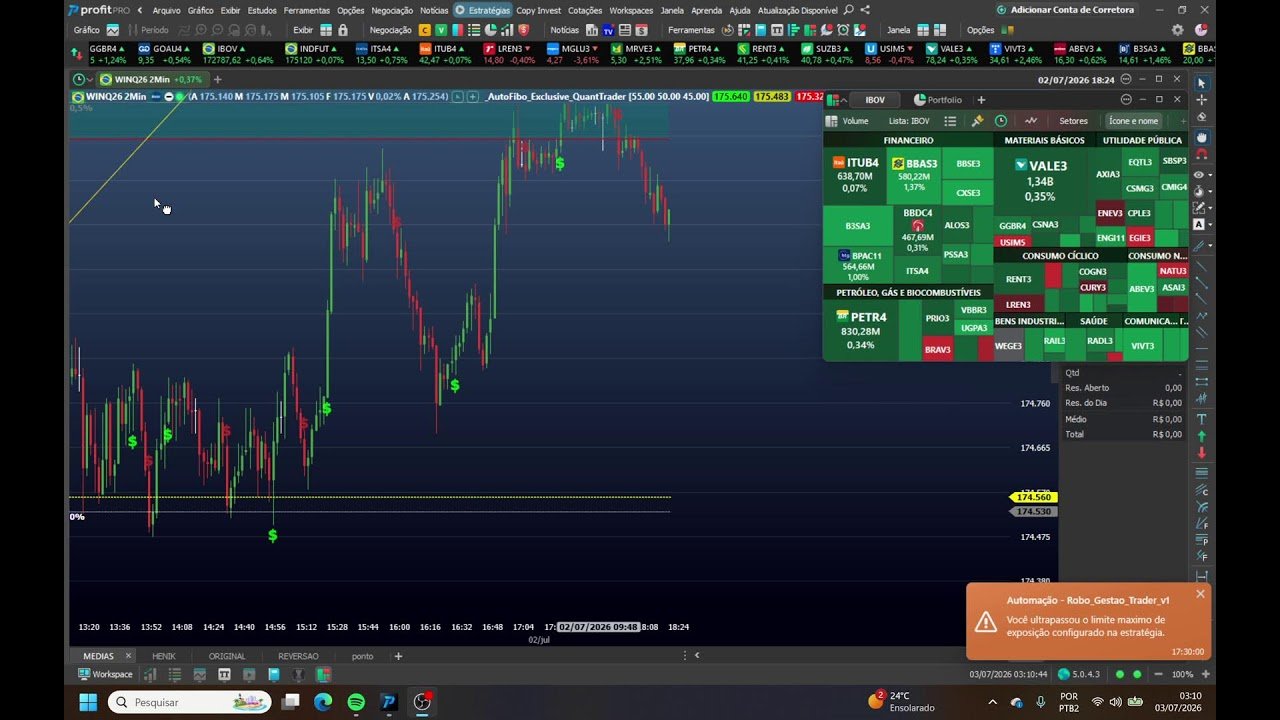Click the lock icon in Exibir toolbar

pyautogui.click(x=342, y=30)
